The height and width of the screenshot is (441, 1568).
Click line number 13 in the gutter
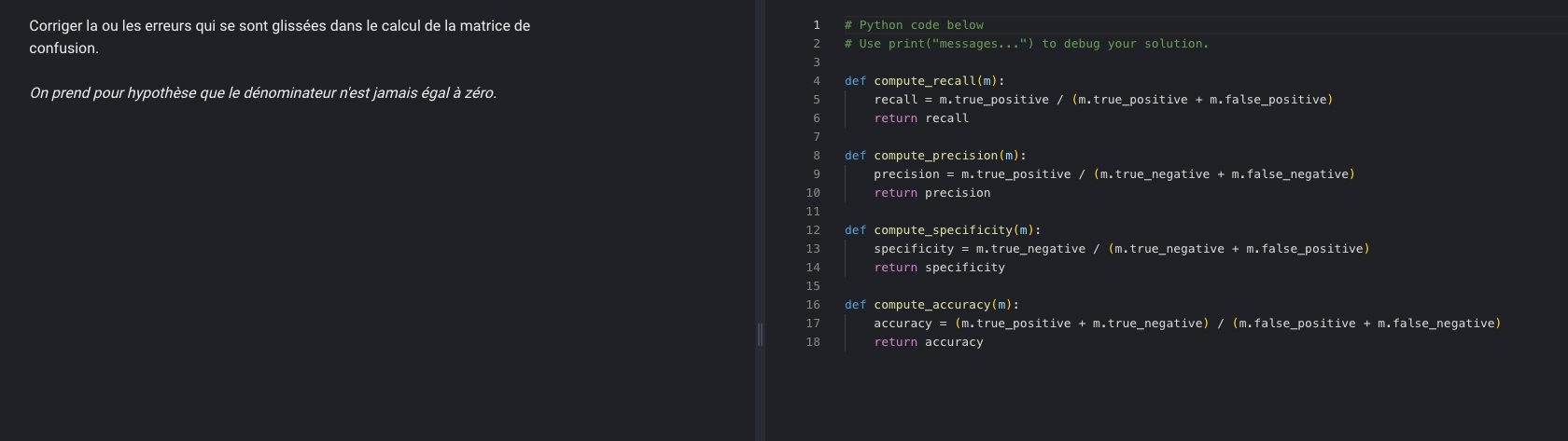click(812, 249)
